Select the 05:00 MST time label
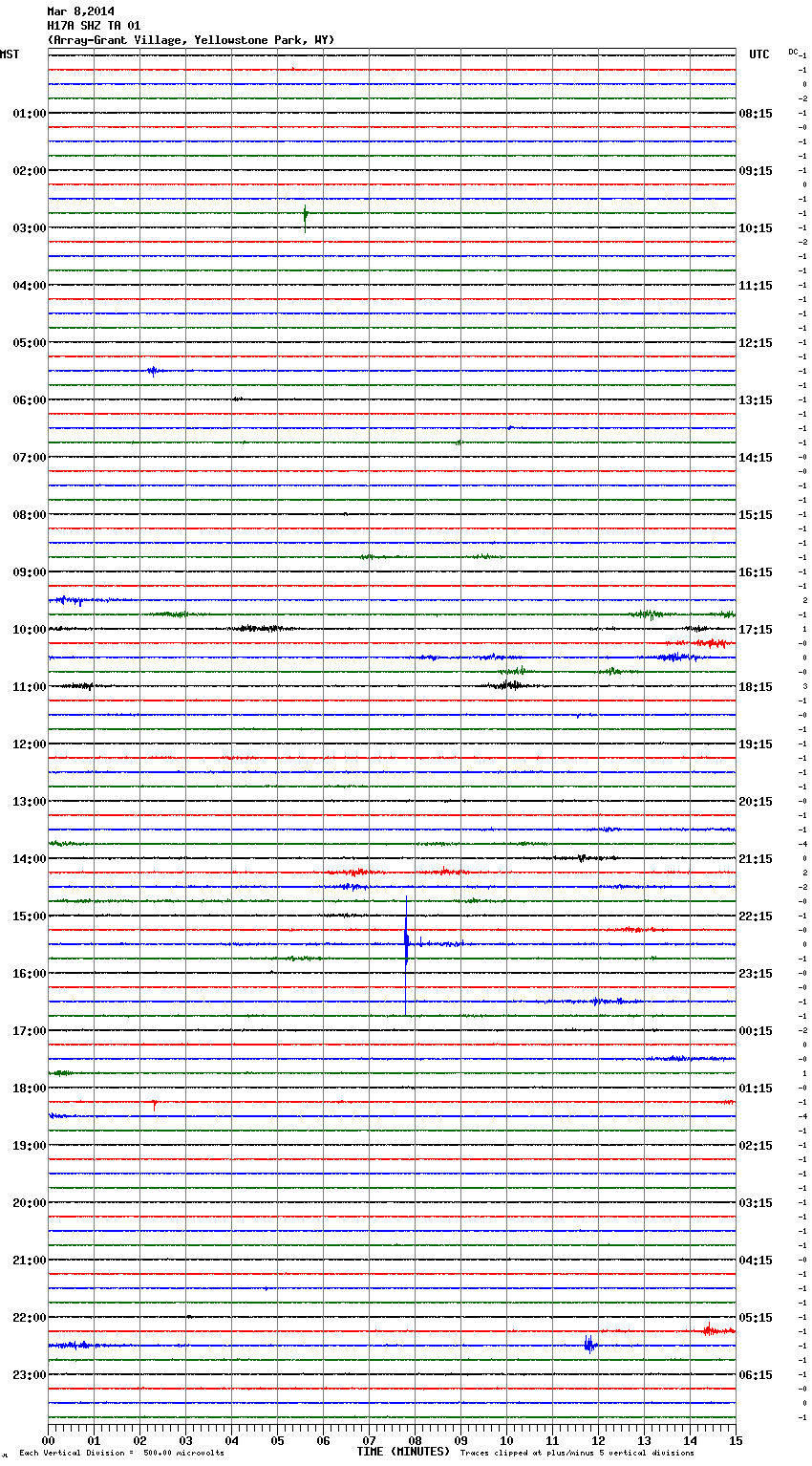 [30, 343]
